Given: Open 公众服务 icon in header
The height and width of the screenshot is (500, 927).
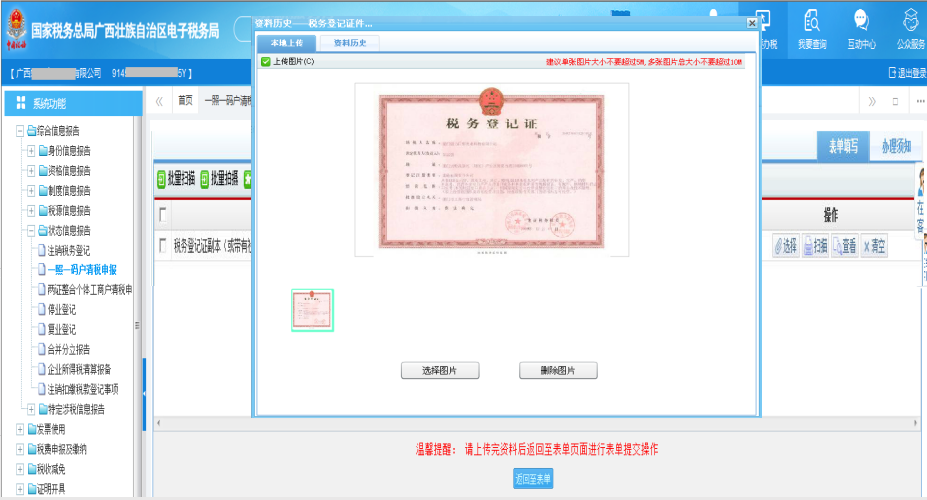Looking at the screenshot, I should click(909, 28).
